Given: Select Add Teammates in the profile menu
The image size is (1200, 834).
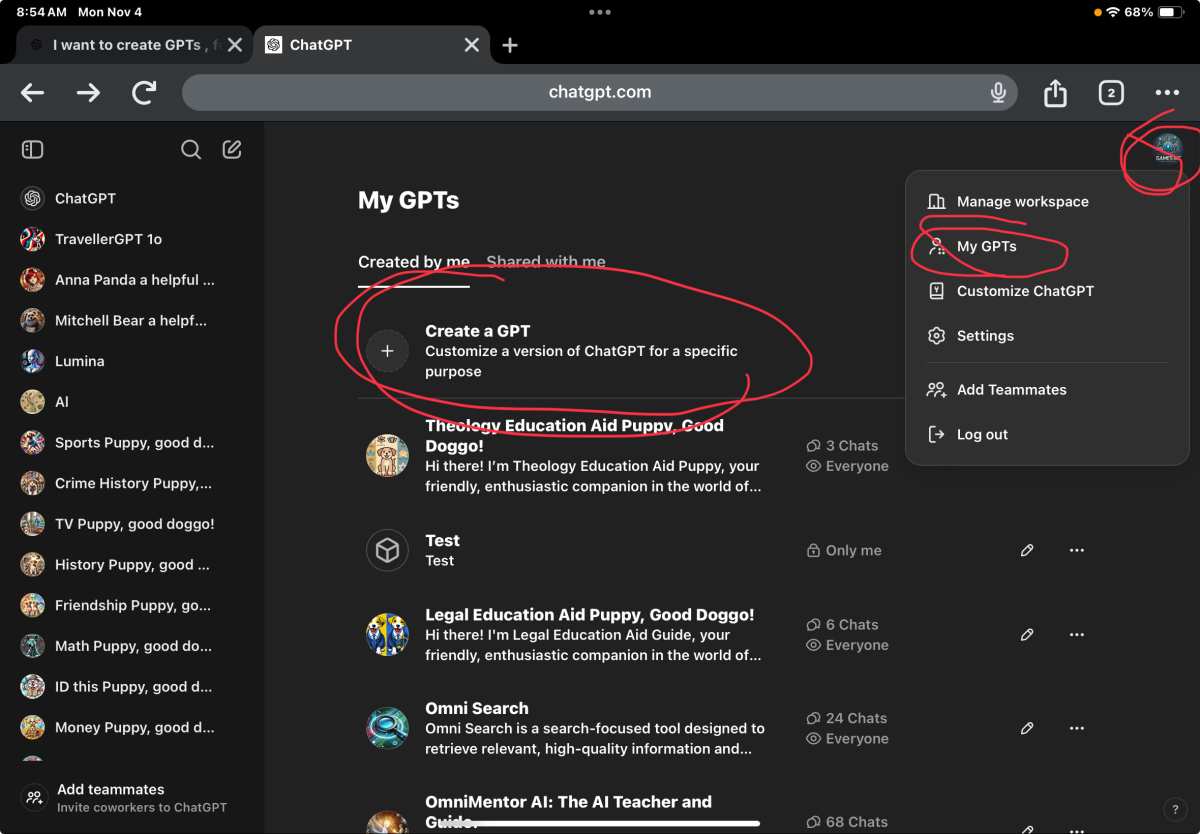Looking at the screenshot, I should 1047,390.
